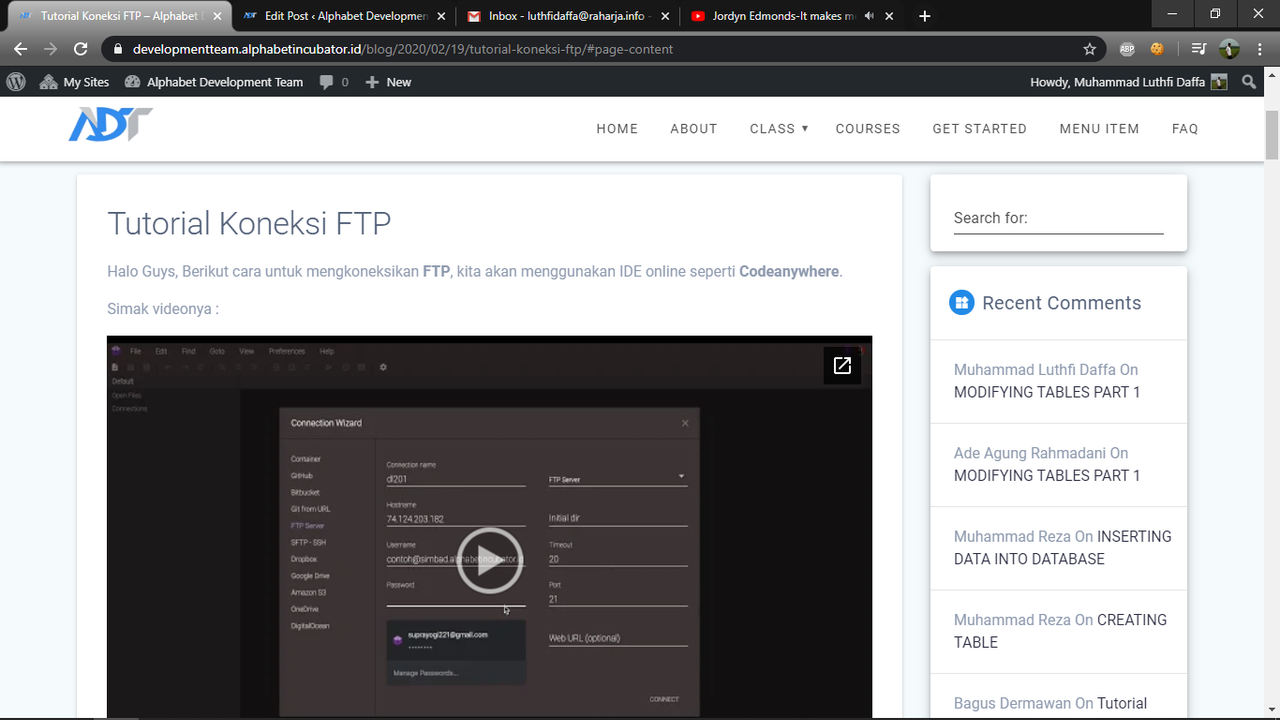Switch to the Gmail Inbox tab
The height and width of the screenshot is (720, 1280).
point(567,16)
